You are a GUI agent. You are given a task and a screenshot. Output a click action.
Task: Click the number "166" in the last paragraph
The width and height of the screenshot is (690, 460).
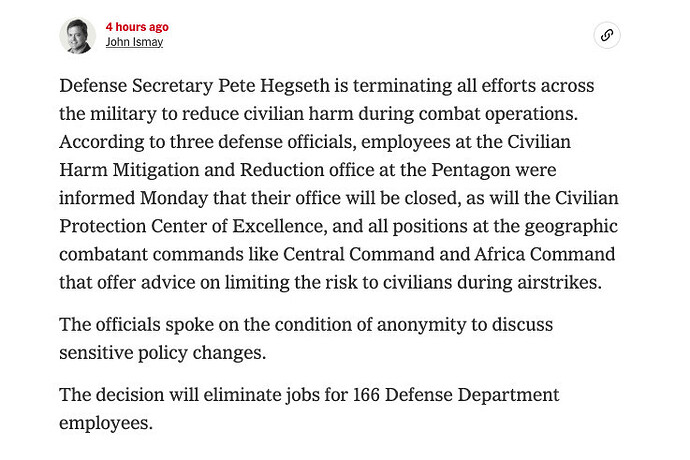(367, 395)
